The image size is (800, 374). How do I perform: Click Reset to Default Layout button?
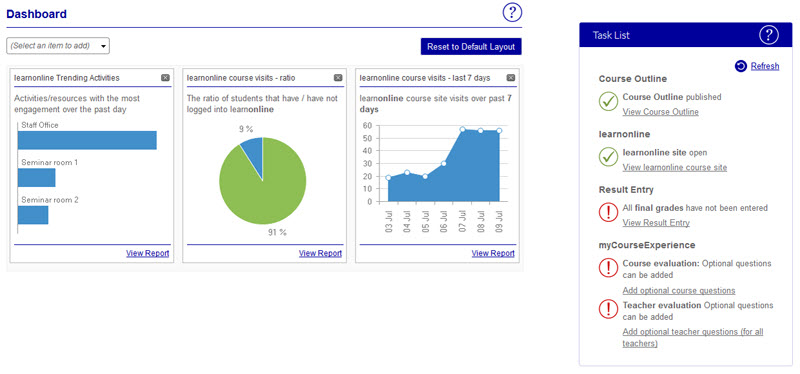click(x=471, y=46)
